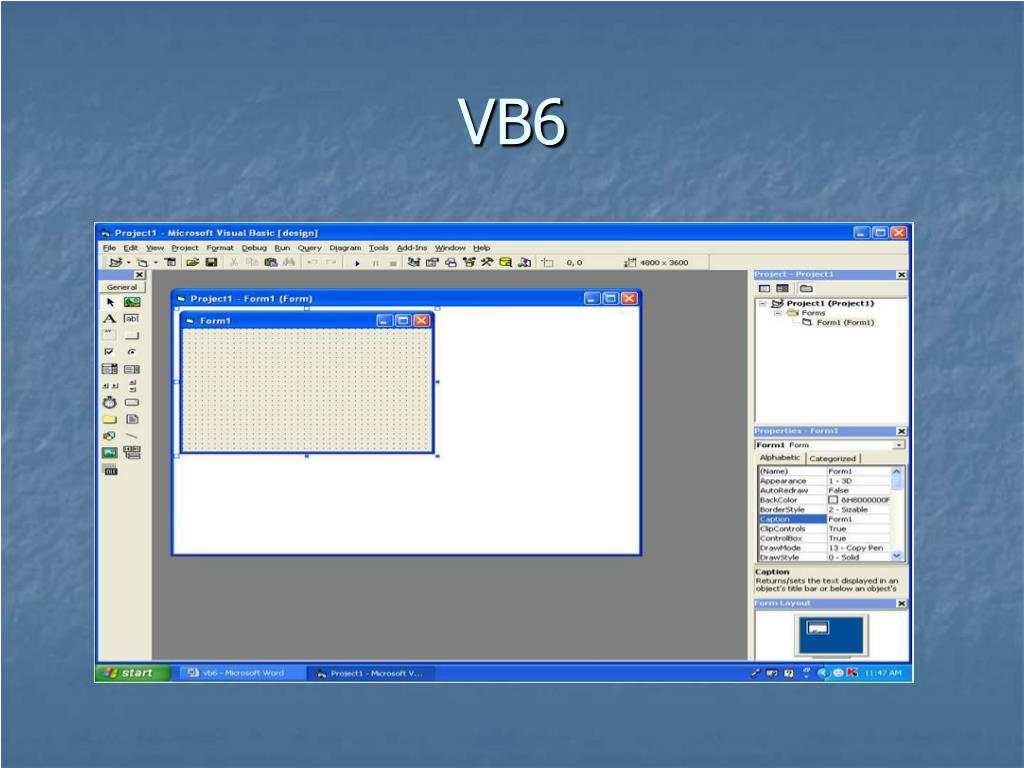Select the OptionButton control tool
Image resolution: width=1024 pixels, height=768 pixels.
[x=132, y=352]
